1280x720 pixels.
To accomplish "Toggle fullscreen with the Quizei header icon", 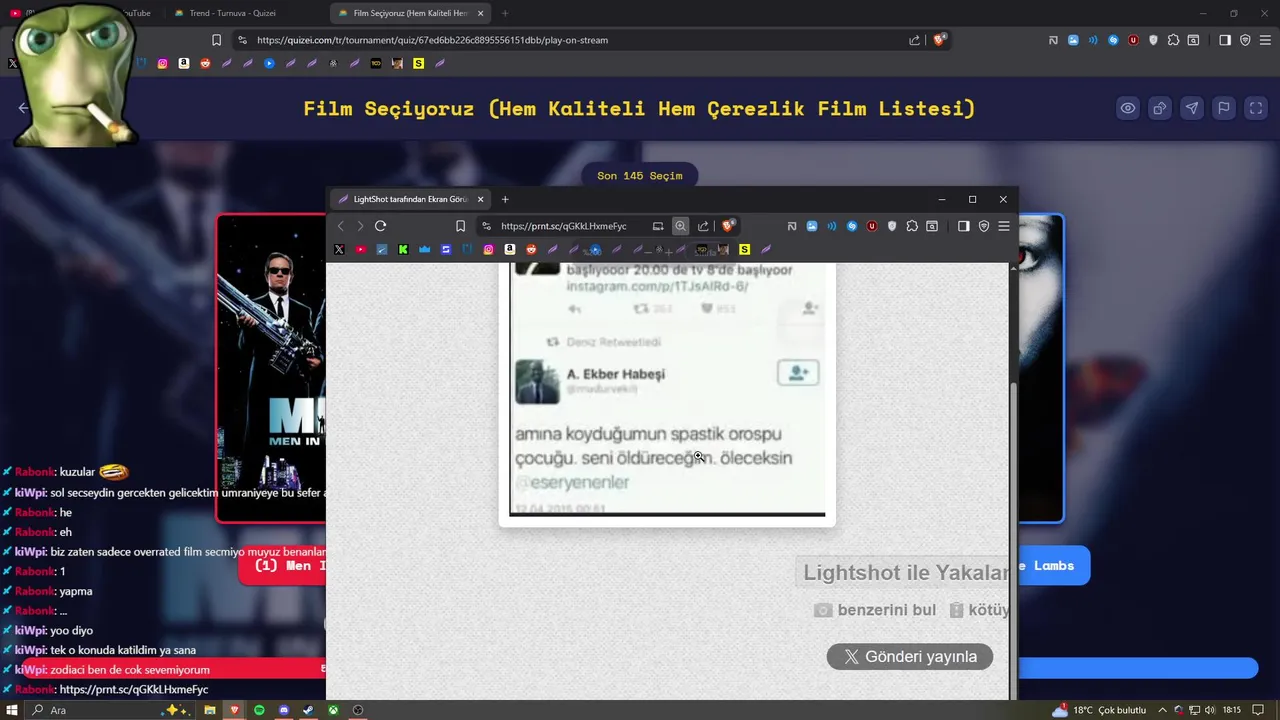I will click(x=1256, y=108).
